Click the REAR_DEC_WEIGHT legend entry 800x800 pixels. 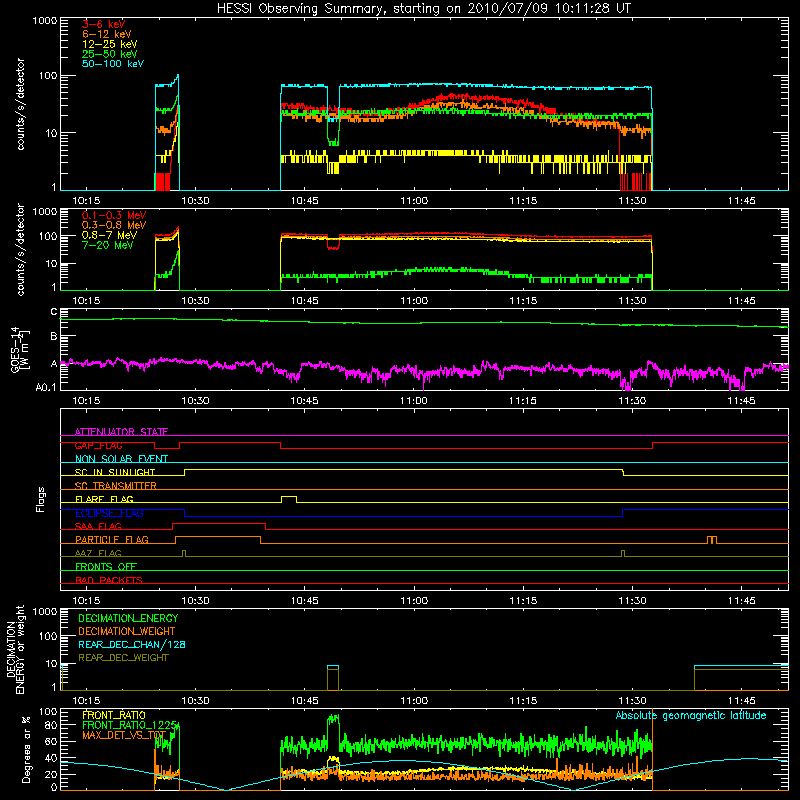(123, 658)
